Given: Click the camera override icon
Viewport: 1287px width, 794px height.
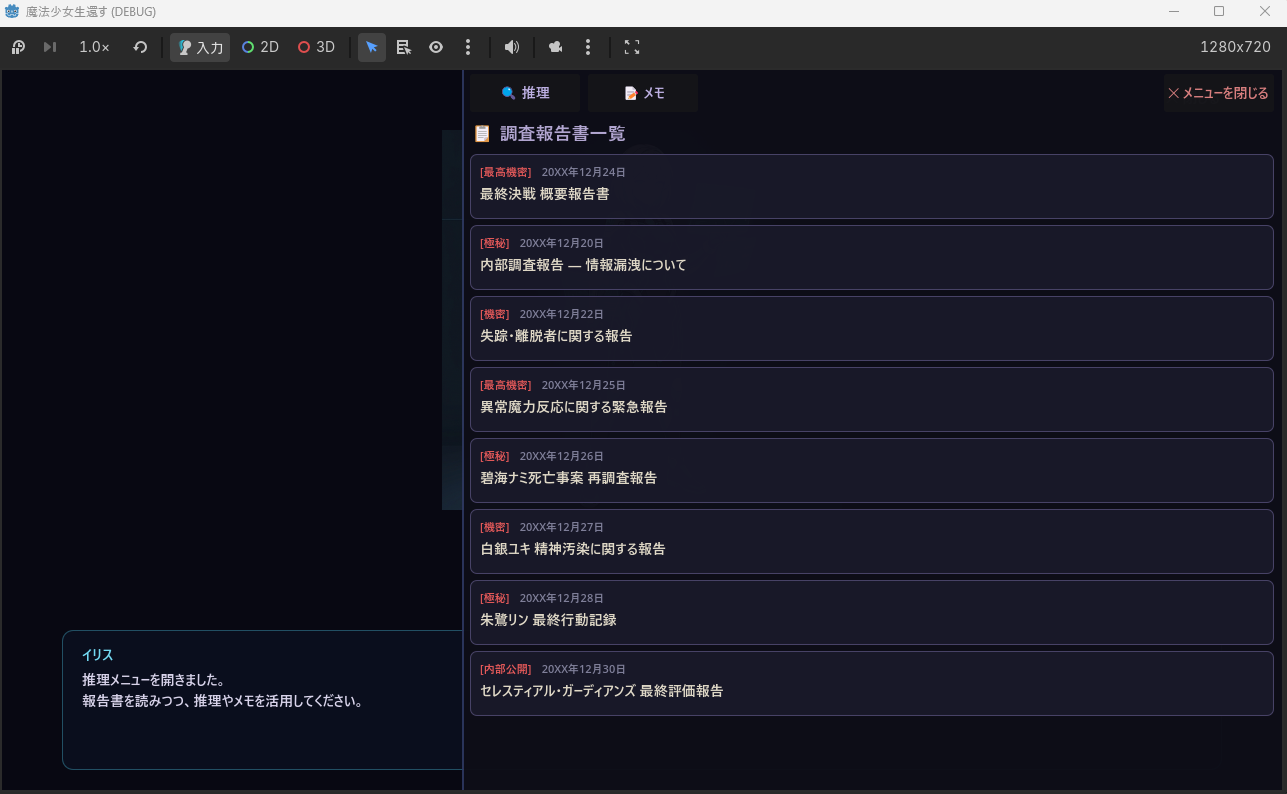Looking at the screenshot, I should (556, 47).
